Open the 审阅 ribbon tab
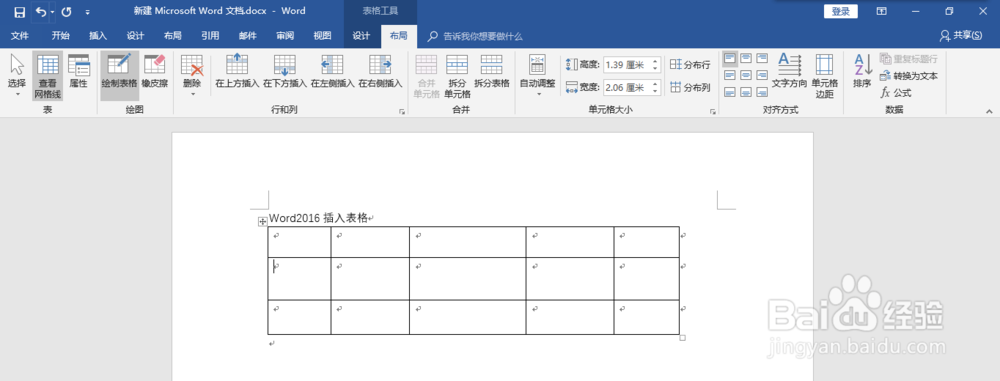This screenshot has height=381, width=1000. pos(285,36)
